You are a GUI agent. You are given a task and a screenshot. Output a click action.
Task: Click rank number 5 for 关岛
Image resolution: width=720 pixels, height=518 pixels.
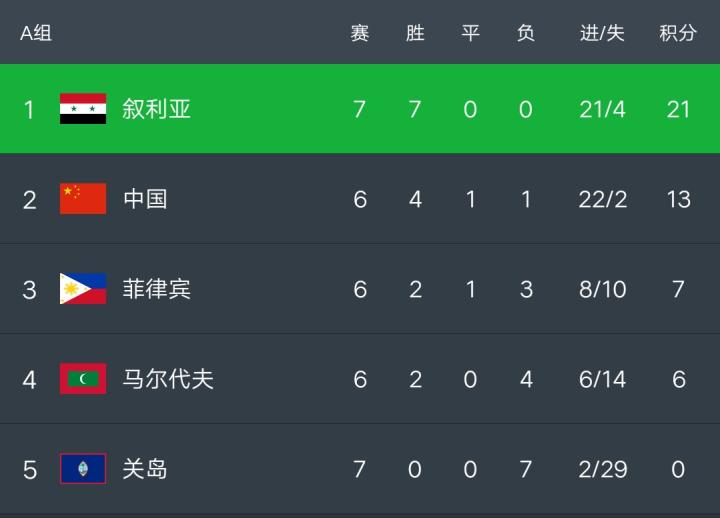coord(30,469)
